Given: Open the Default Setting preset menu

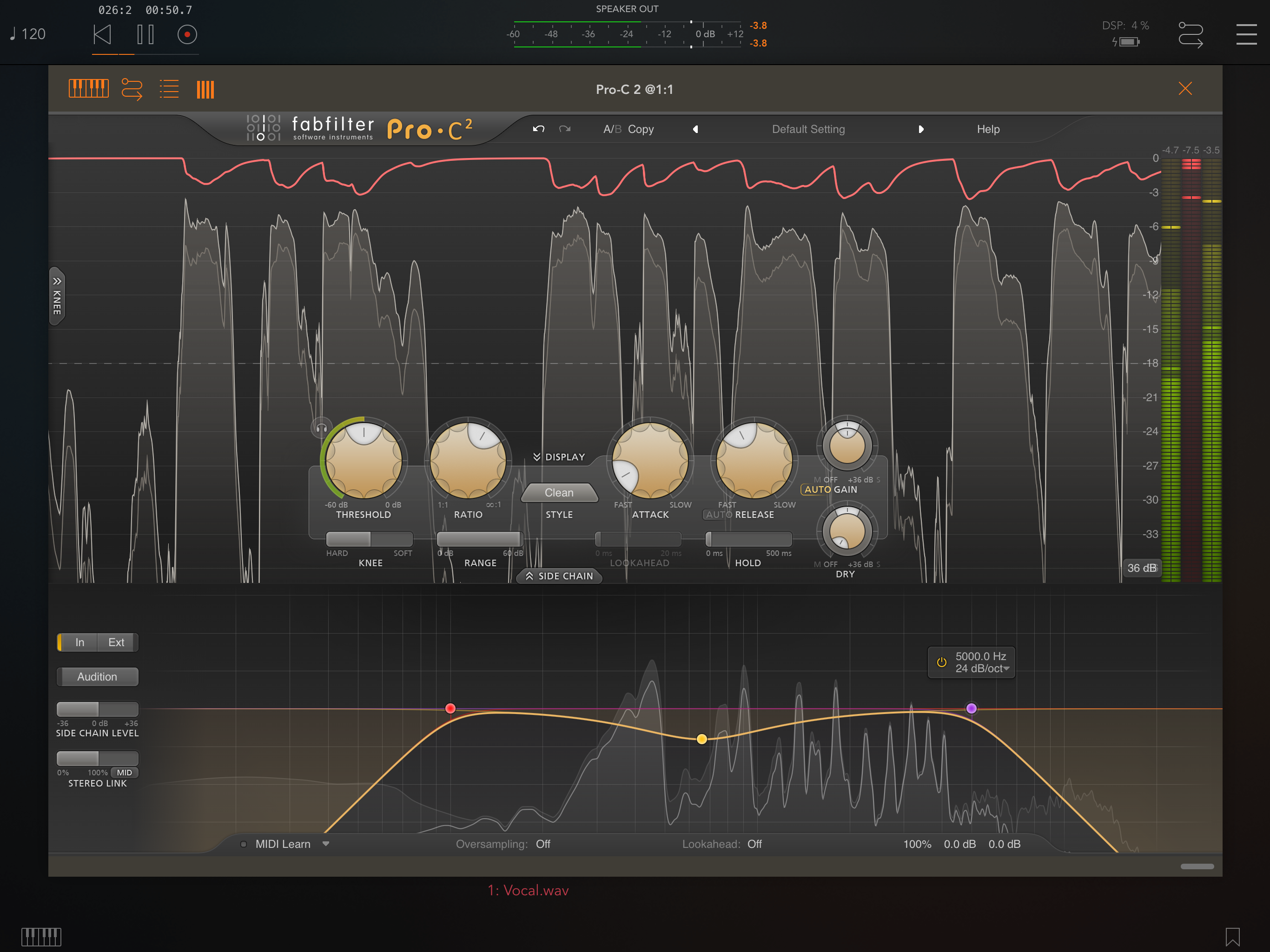Looking at the screenshot, I should click(x=808, y=129).
